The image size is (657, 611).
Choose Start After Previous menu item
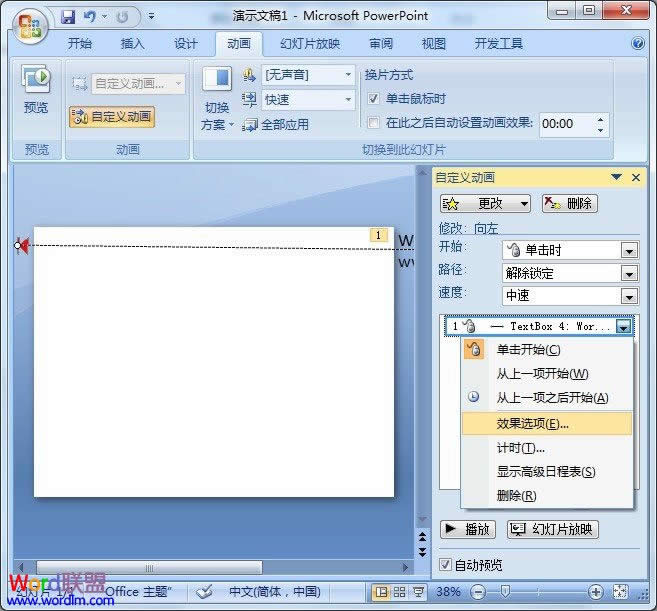547,397
